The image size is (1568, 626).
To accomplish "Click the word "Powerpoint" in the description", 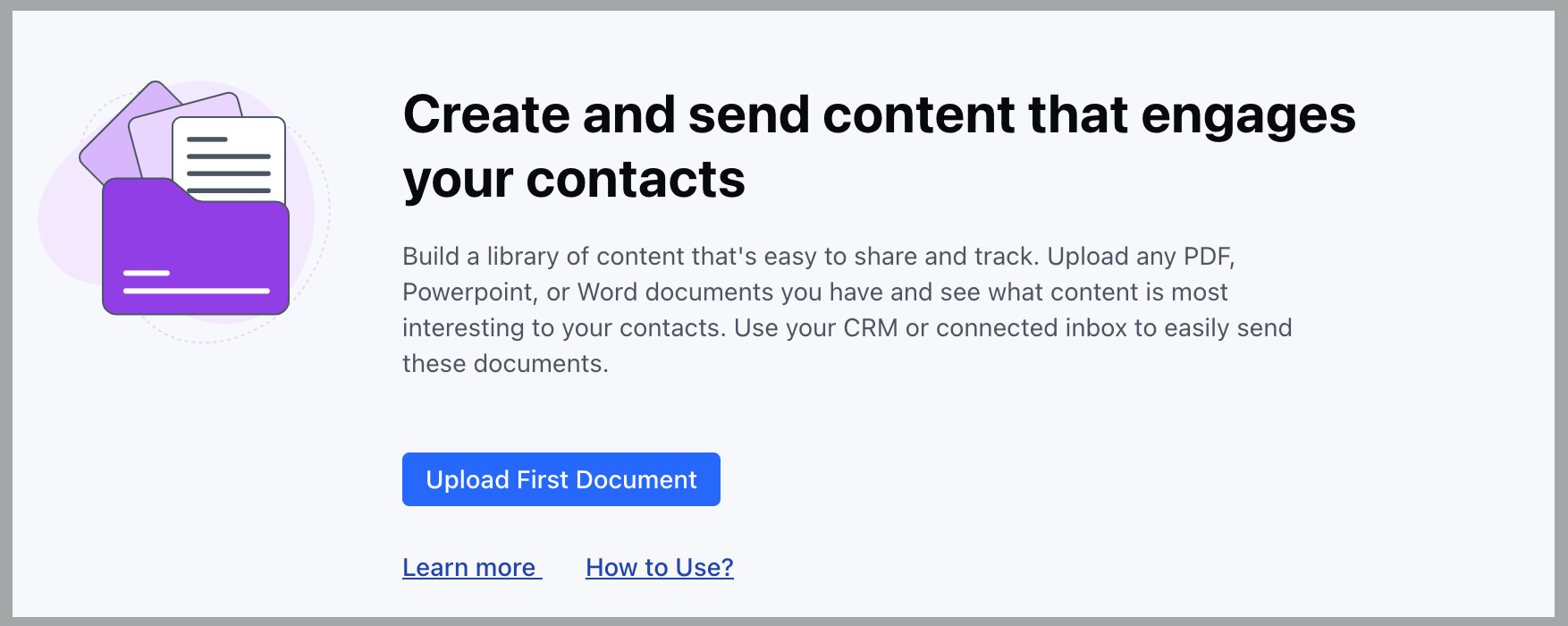I will [x=468, y=292].
